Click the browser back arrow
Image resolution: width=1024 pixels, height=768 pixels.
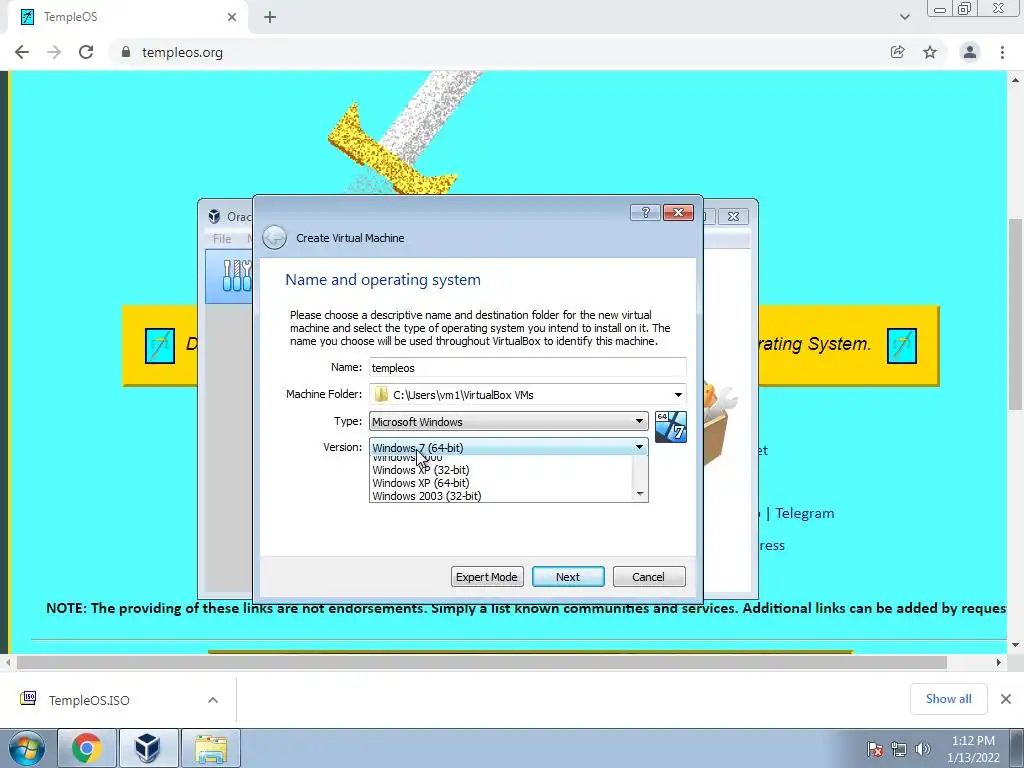click(x=22, y=52)
